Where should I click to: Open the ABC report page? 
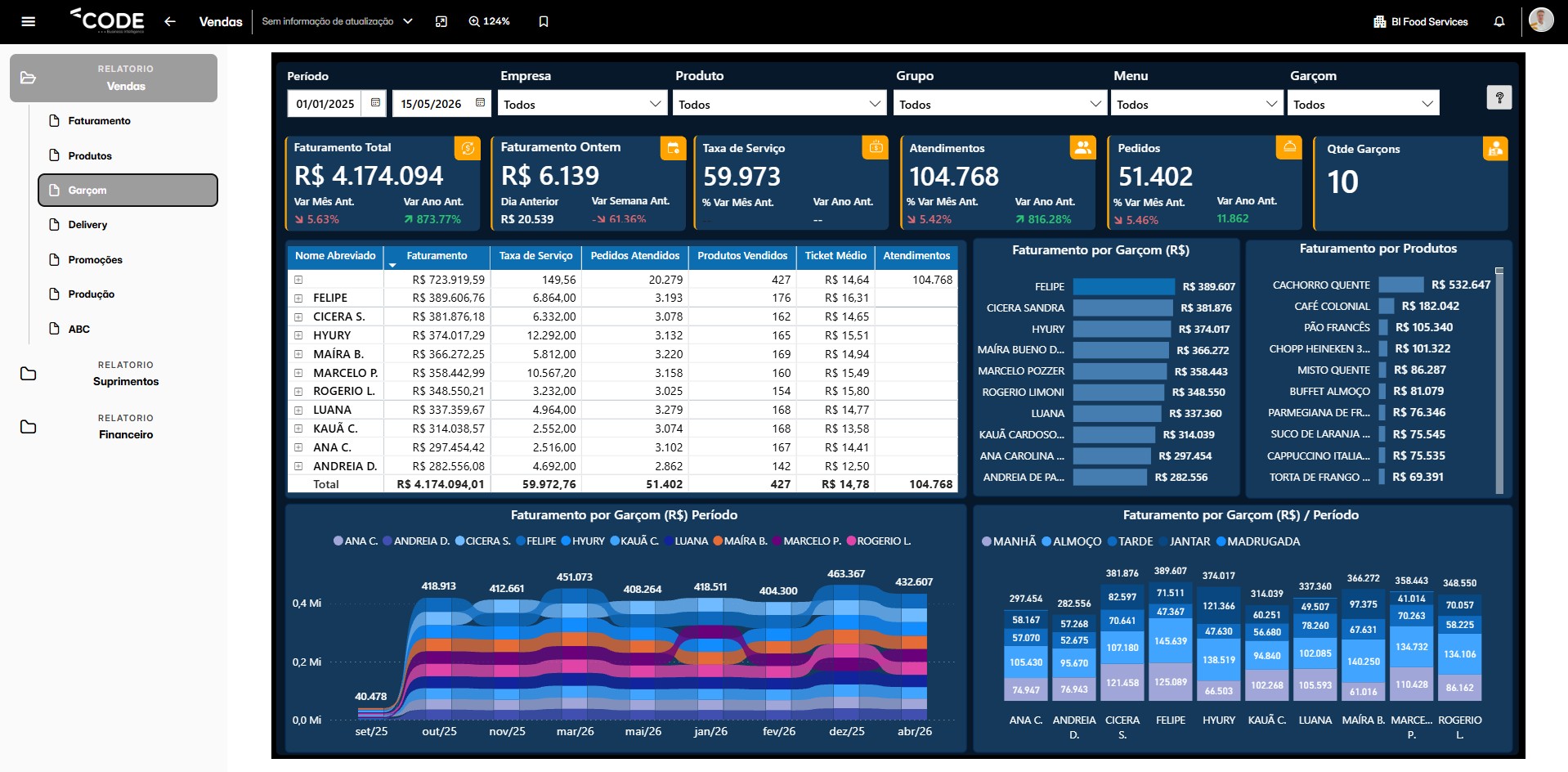pyautogui.click(x=128, y=330)
